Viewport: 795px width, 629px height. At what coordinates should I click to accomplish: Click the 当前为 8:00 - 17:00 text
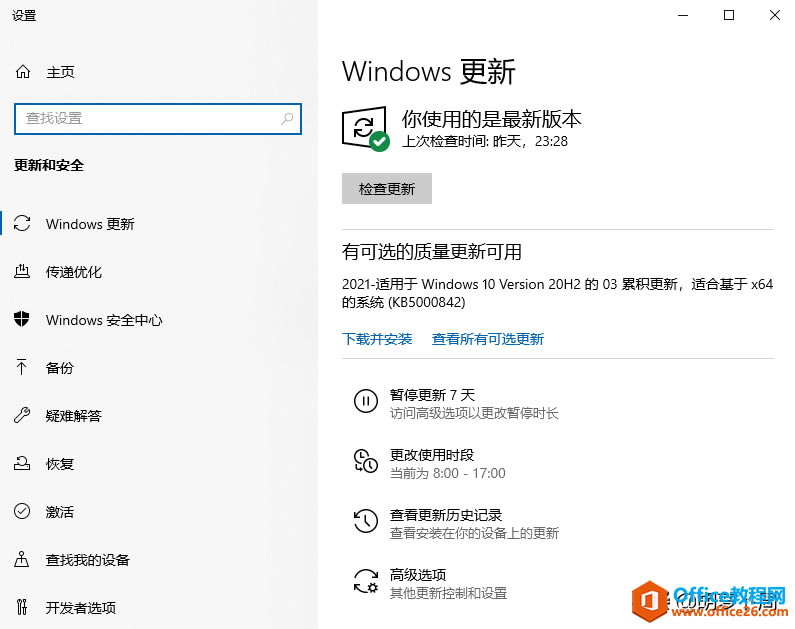pyautogui.click(x=448, y=473)
